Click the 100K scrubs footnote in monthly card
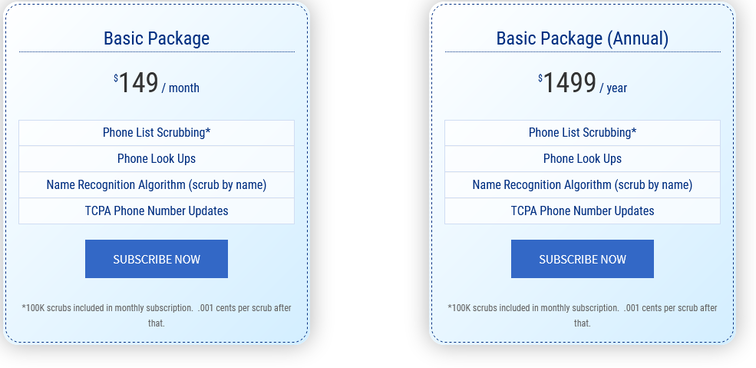Screen dimensions: 756x368 (156, 315)
